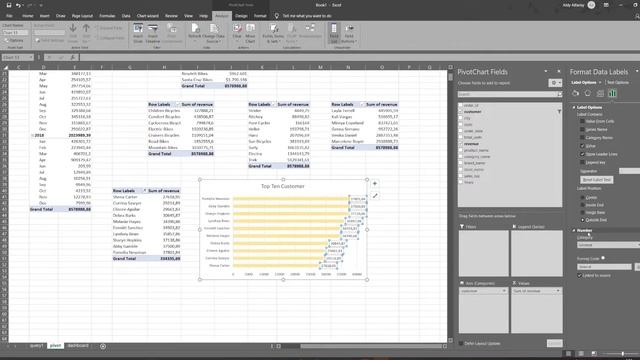Enable Value From Cells checkbox
640x360 pixels.
point(582,121)
